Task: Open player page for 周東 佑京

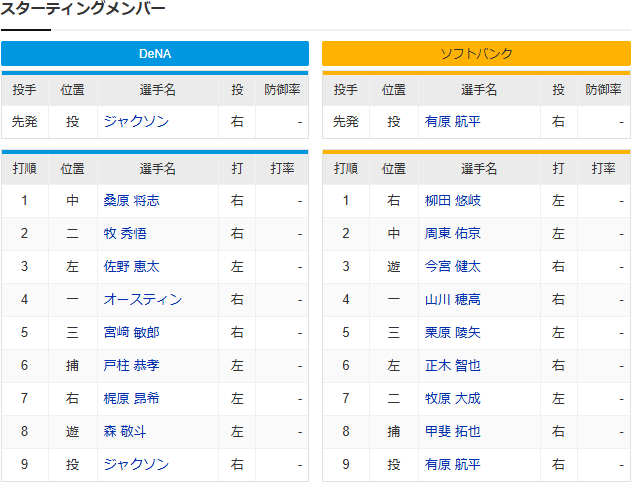Action: 453,233
